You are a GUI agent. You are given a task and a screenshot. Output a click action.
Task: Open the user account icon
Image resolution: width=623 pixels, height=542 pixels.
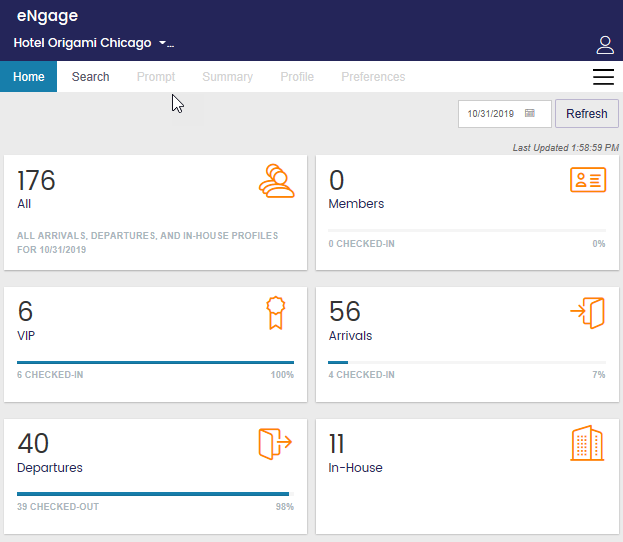click(605, 45)
